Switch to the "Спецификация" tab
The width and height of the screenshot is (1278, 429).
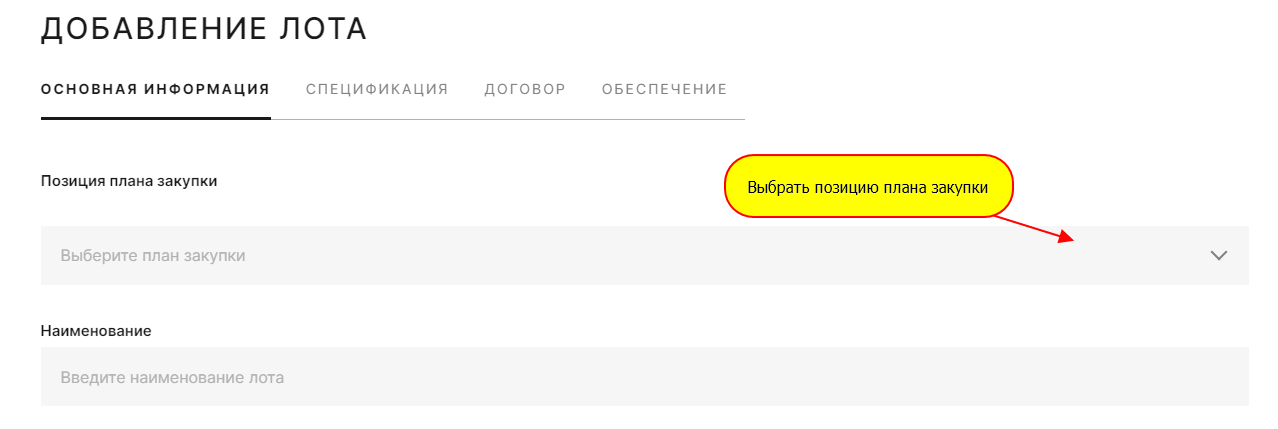pos(377,89)
